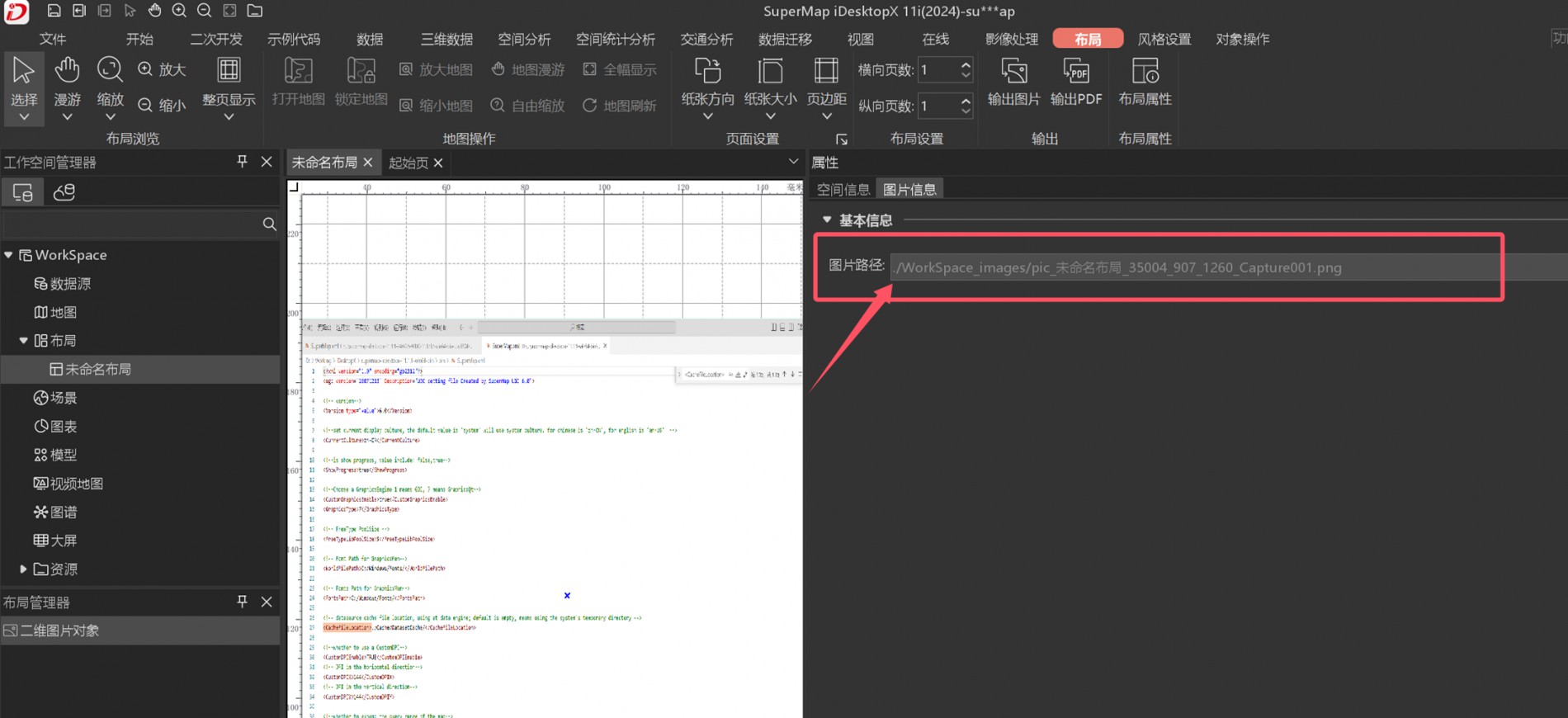The image size is (1568, 718).
Task: Switch to 起始页 document tab
Action: pos(409,163)
